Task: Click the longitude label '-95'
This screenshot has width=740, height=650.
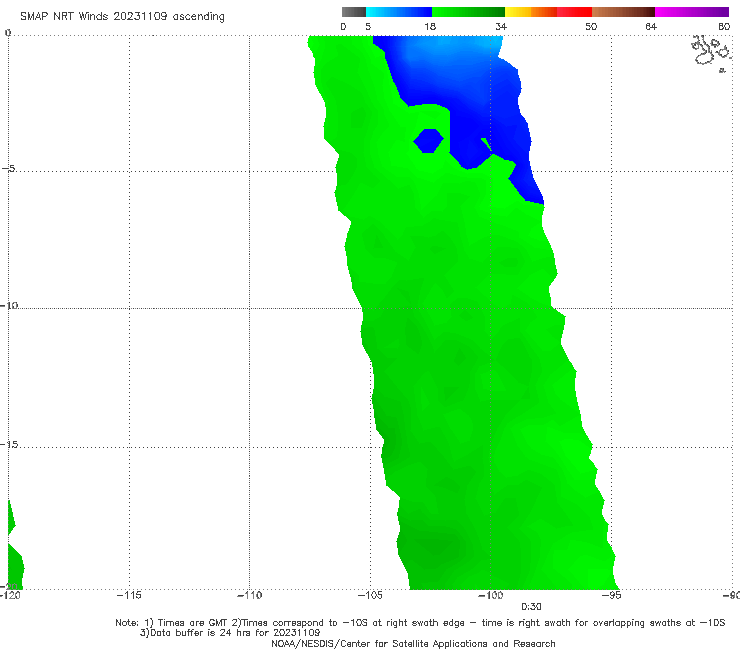Action: [612, 595]
